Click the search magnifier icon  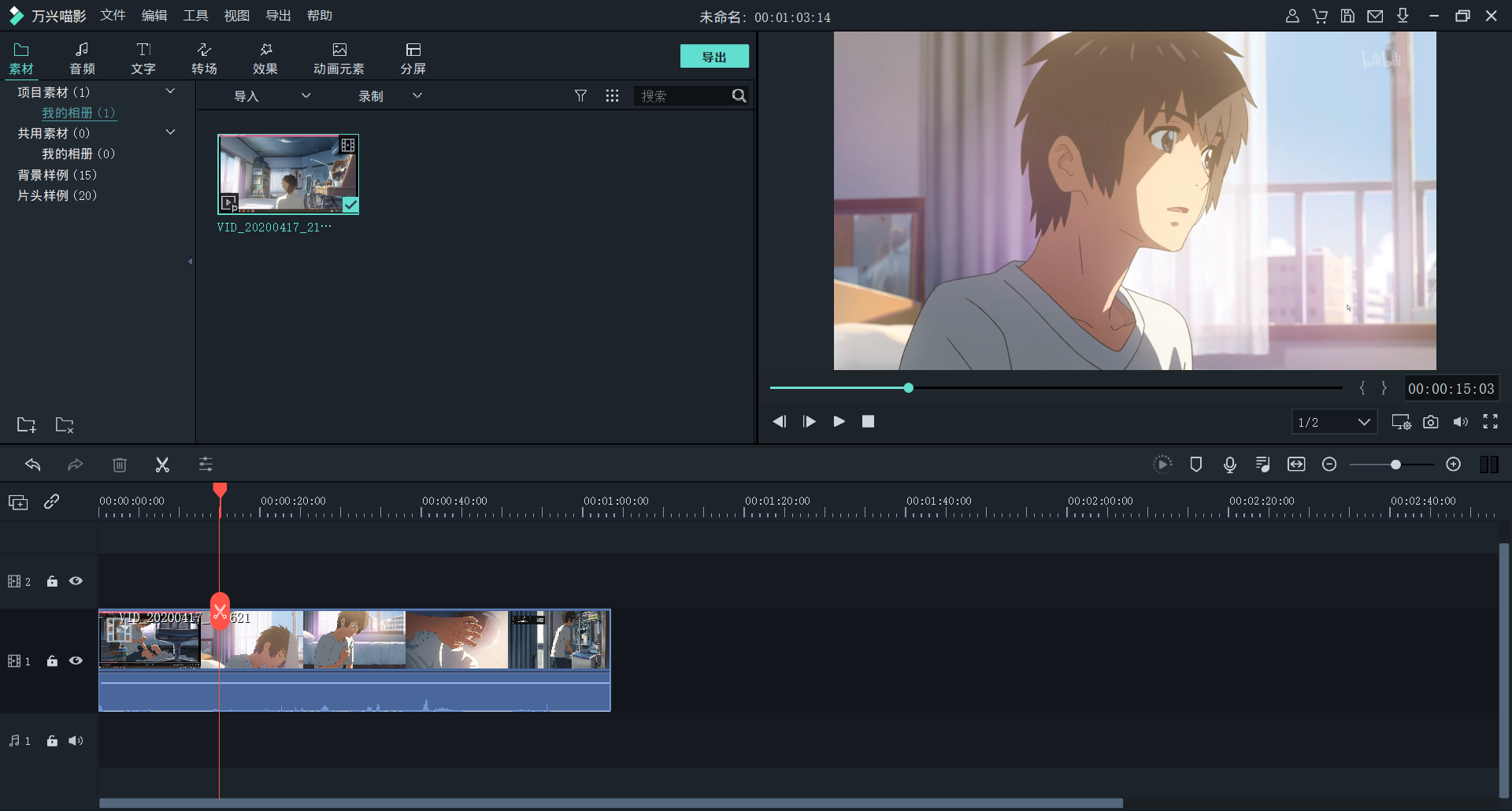point(739,96)
